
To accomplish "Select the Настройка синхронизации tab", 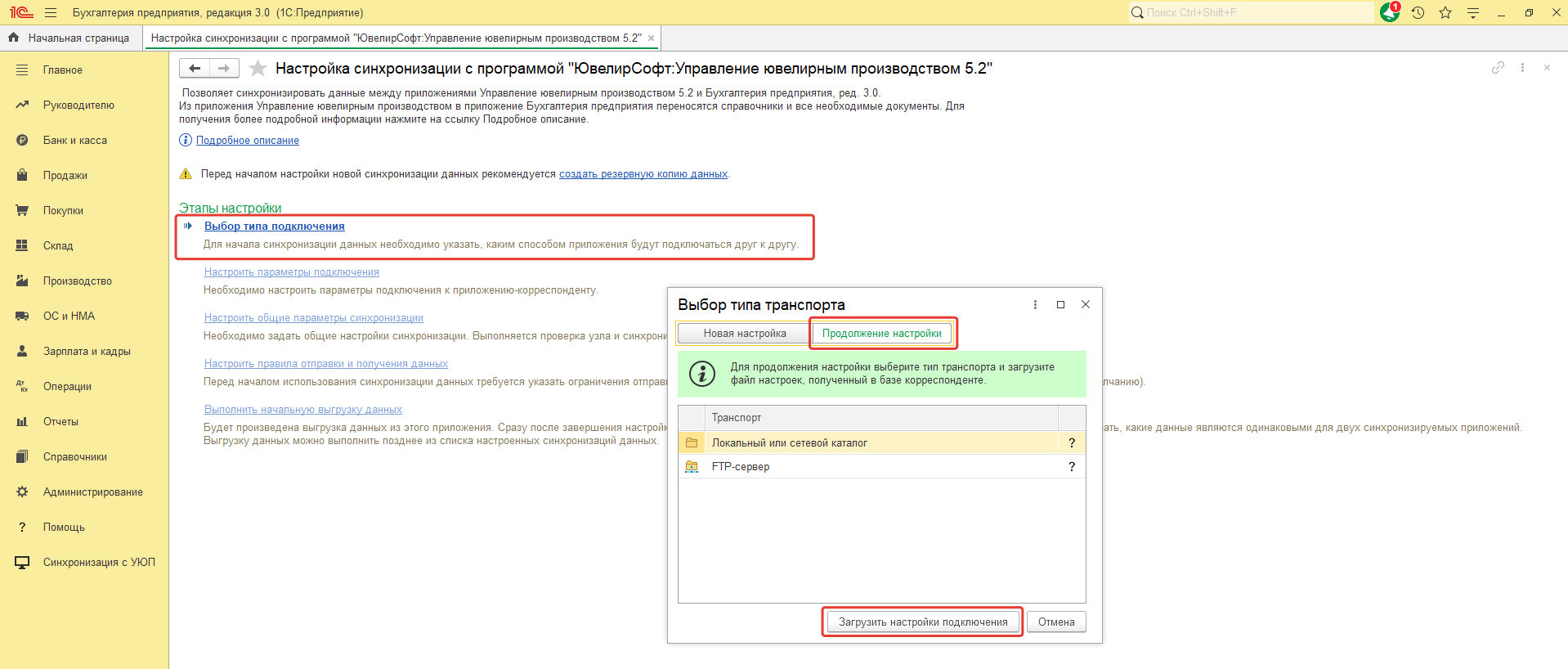I will click(396, 38).
